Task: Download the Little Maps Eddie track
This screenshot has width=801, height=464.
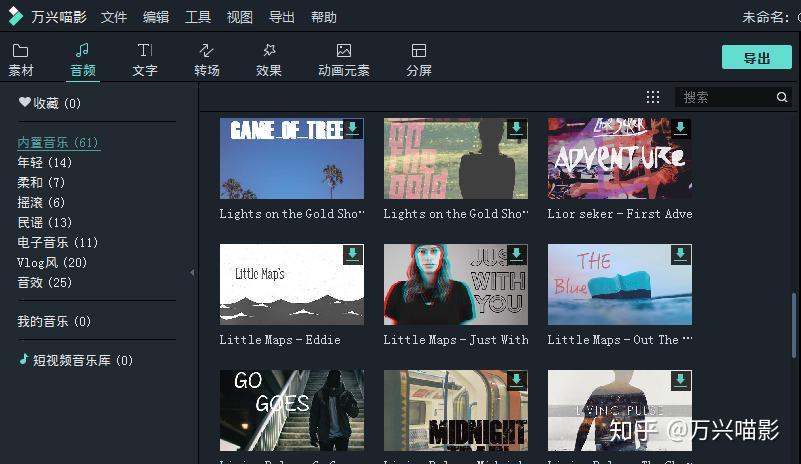Action: [x=352, y=254]
